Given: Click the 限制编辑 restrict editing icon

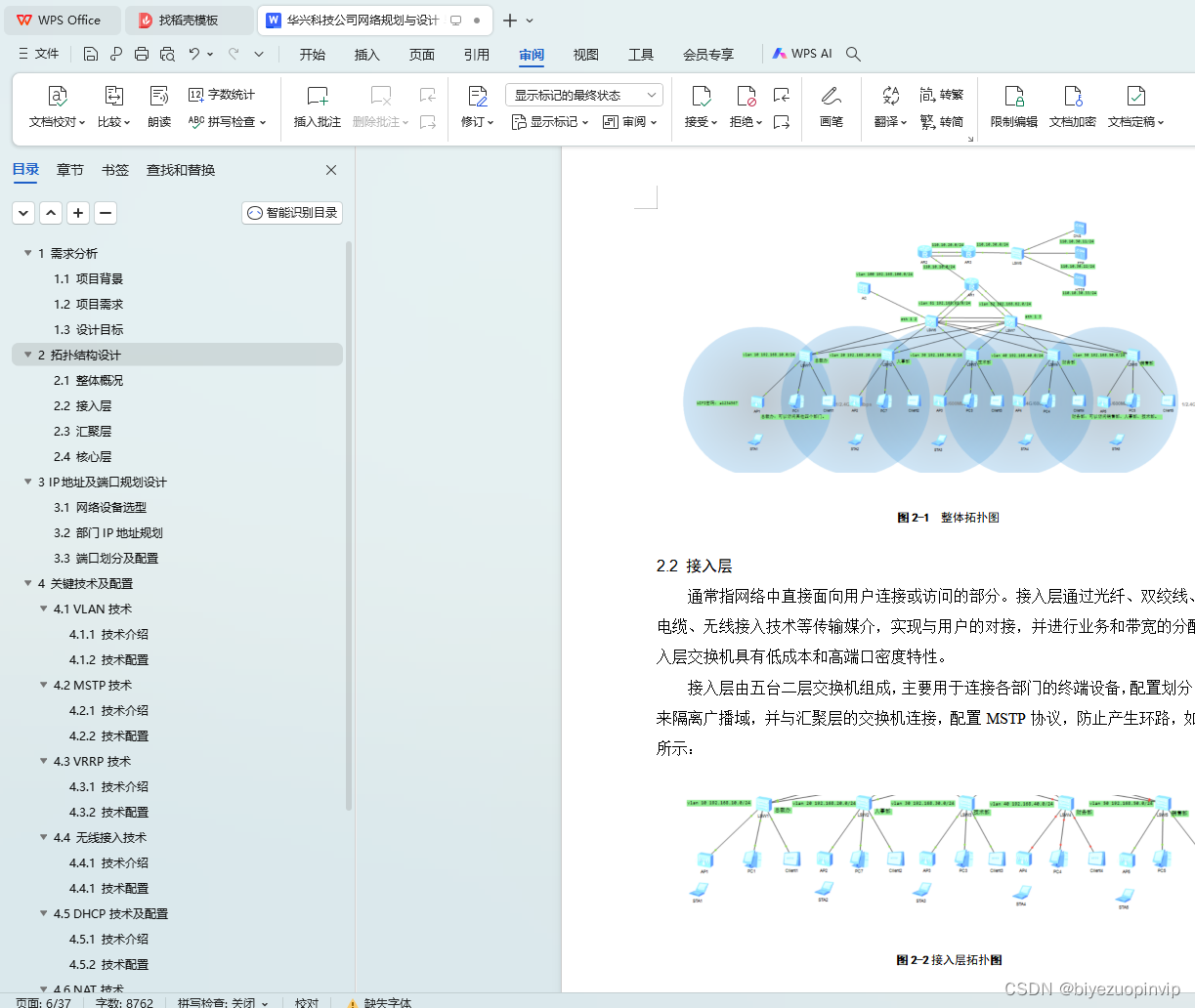Looking at the screenshot, I should [x=1016, y=107].
